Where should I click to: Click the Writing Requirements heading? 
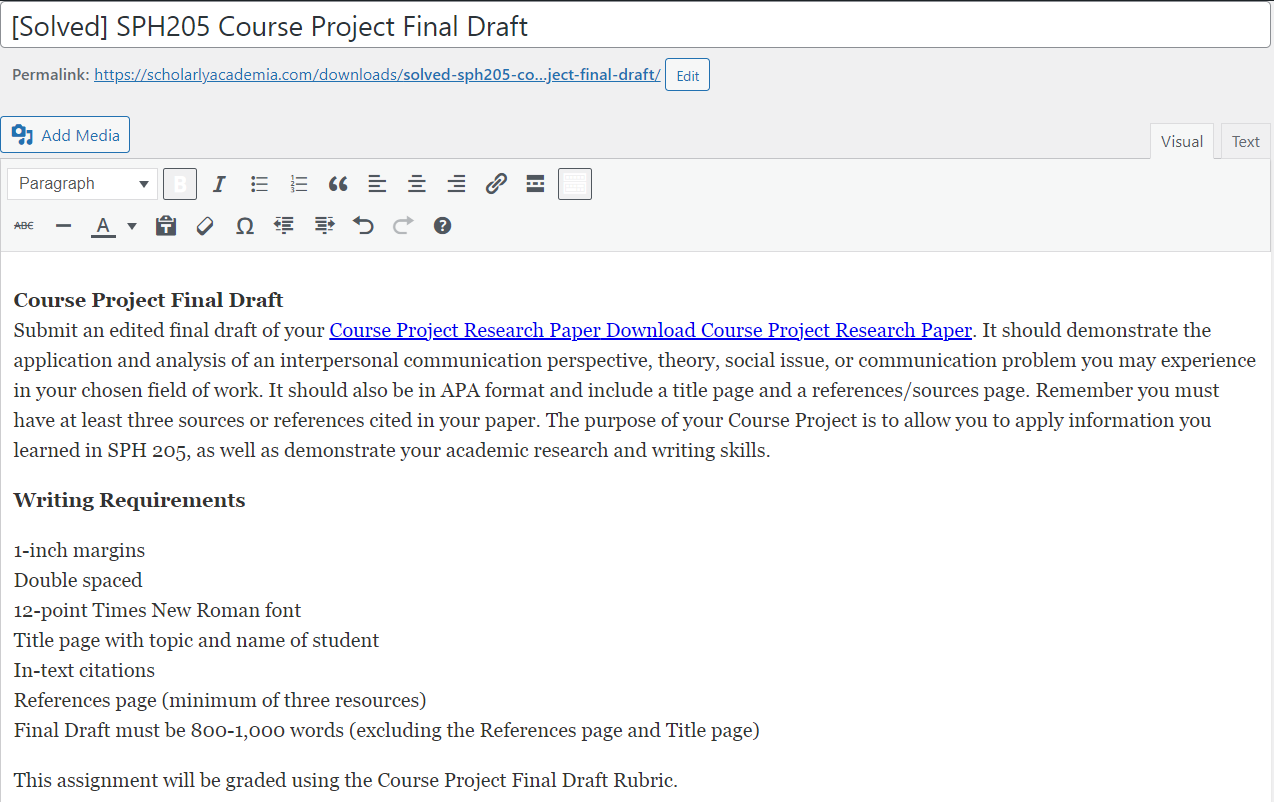click(x=129, y=500)
